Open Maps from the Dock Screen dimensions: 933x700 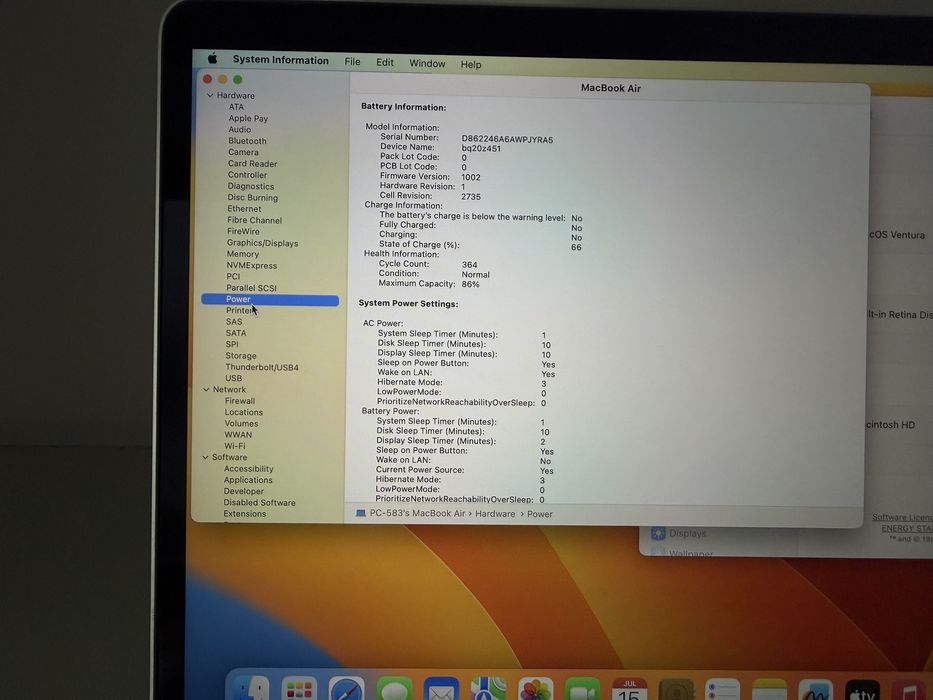tap(488, 689)
